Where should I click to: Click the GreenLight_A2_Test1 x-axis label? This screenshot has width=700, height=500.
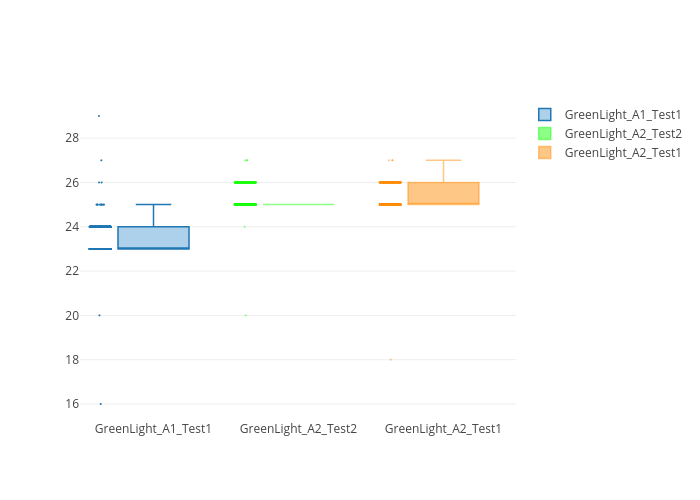tap(443, 429)
